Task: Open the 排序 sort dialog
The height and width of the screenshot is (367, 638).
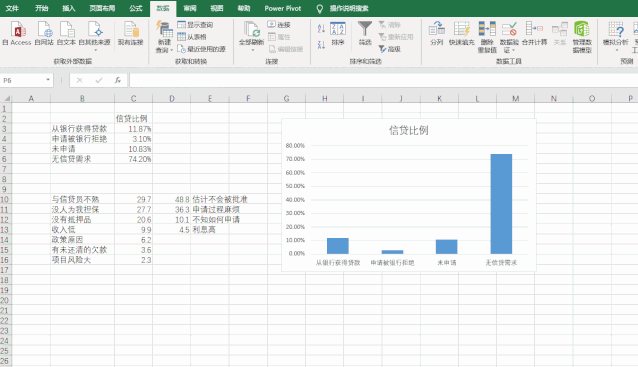Action: [x=338, y=33]
